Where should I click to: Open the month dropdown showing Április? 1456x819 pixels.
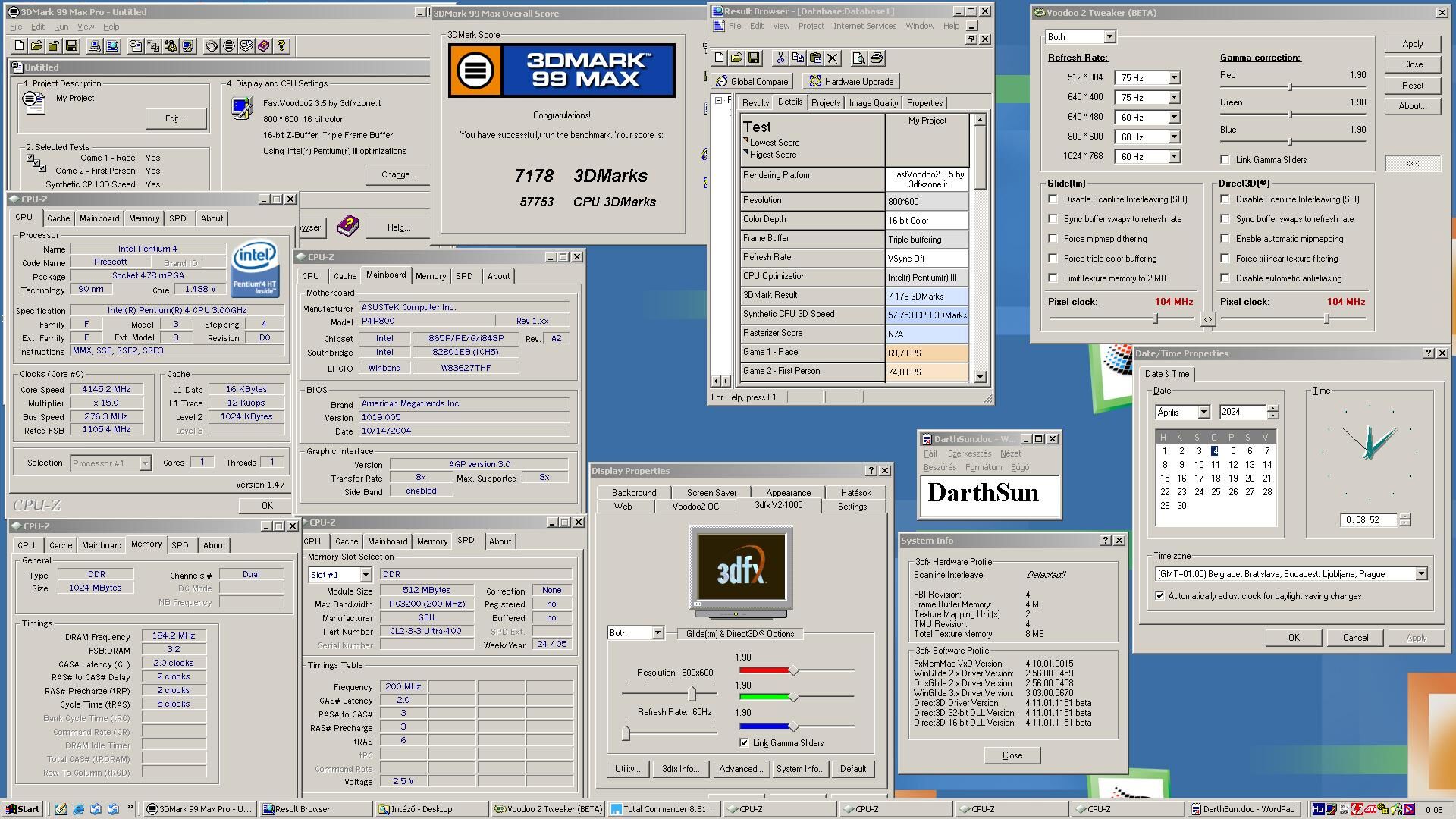(x=1203, y=412)
